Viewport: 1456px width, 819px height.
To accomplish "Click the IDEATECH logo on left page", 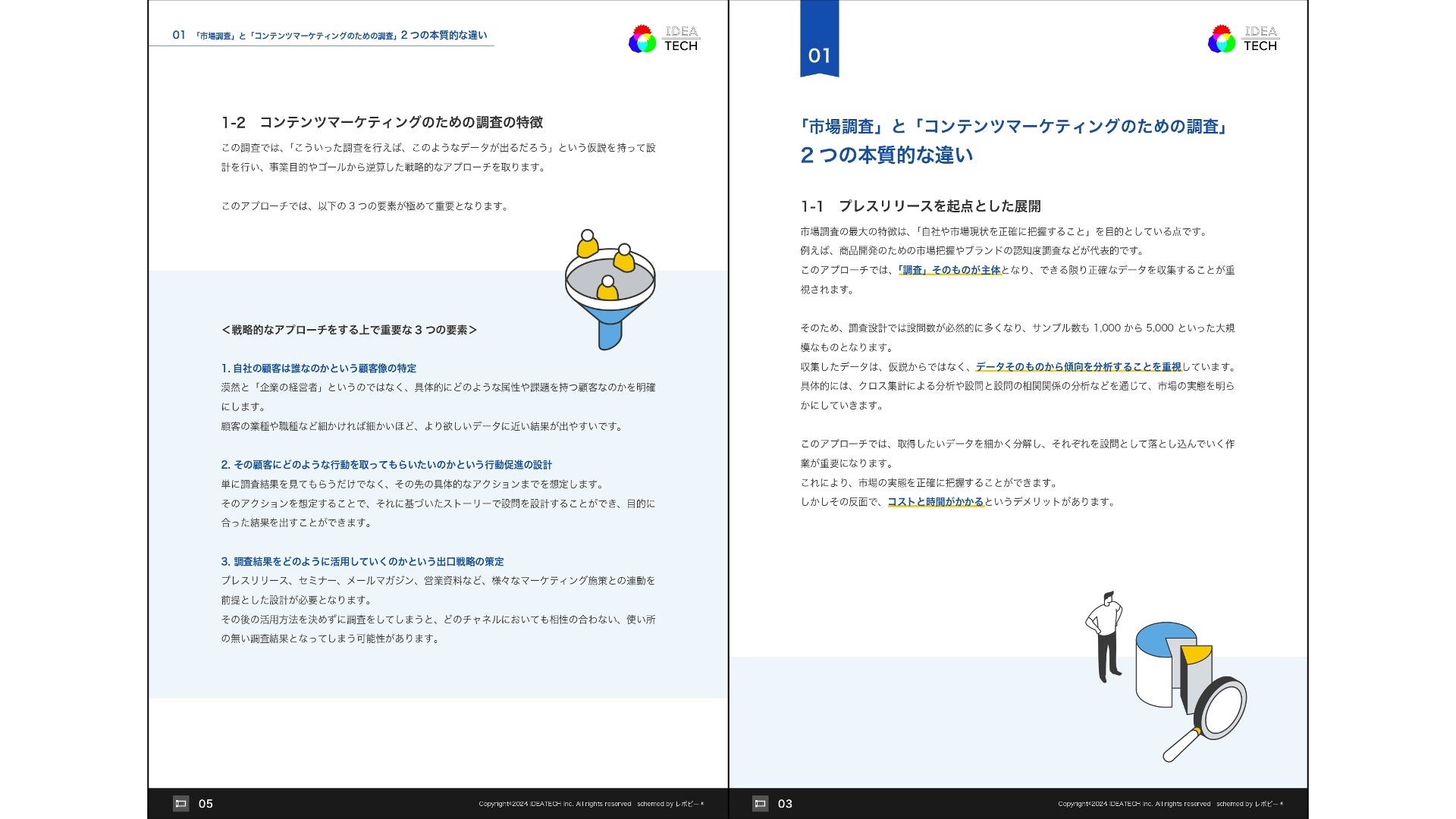I will [x=664, y=39].
